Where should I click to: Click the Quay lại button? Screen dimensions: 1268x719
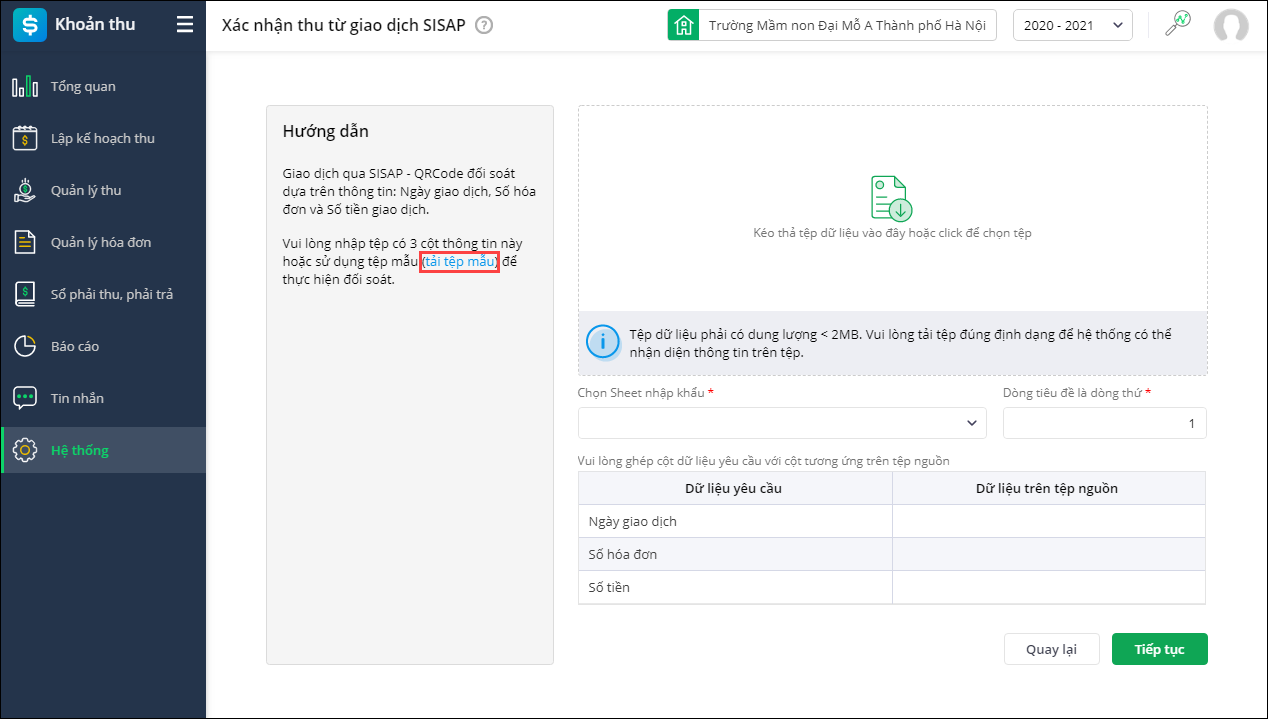coord(1052,649)
